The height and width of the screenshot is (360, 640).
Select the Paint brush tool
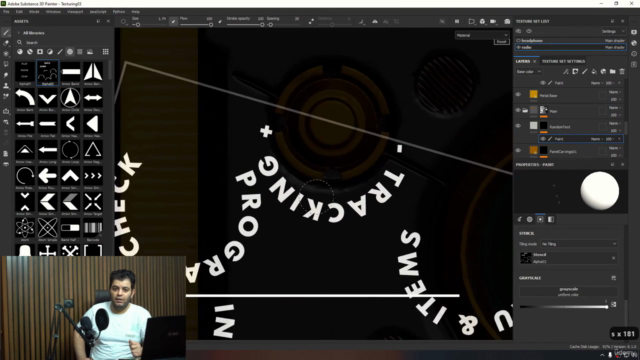(6, 32)
